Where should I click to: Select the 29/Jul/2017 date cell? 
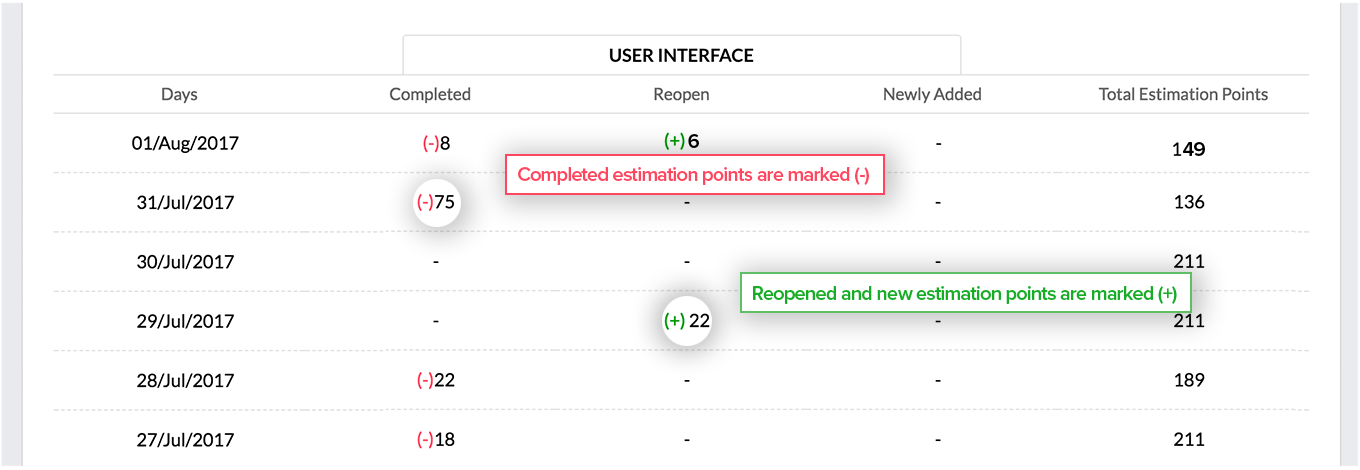185,321
